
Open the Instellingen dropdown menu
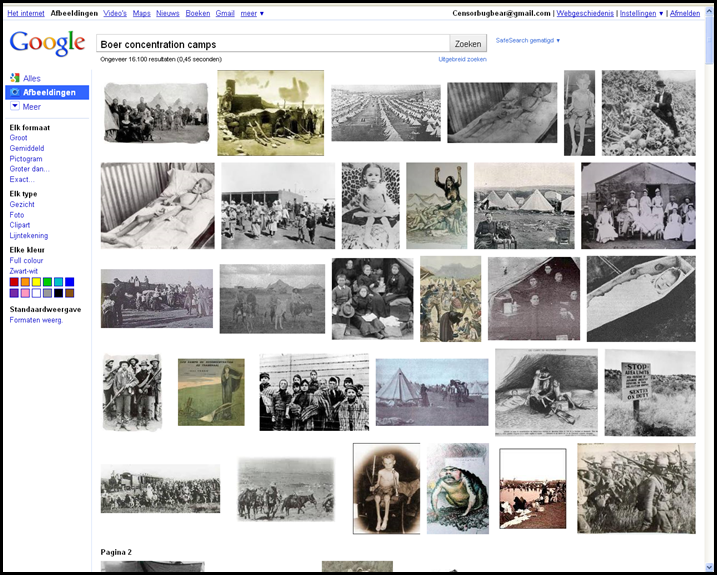641,14
